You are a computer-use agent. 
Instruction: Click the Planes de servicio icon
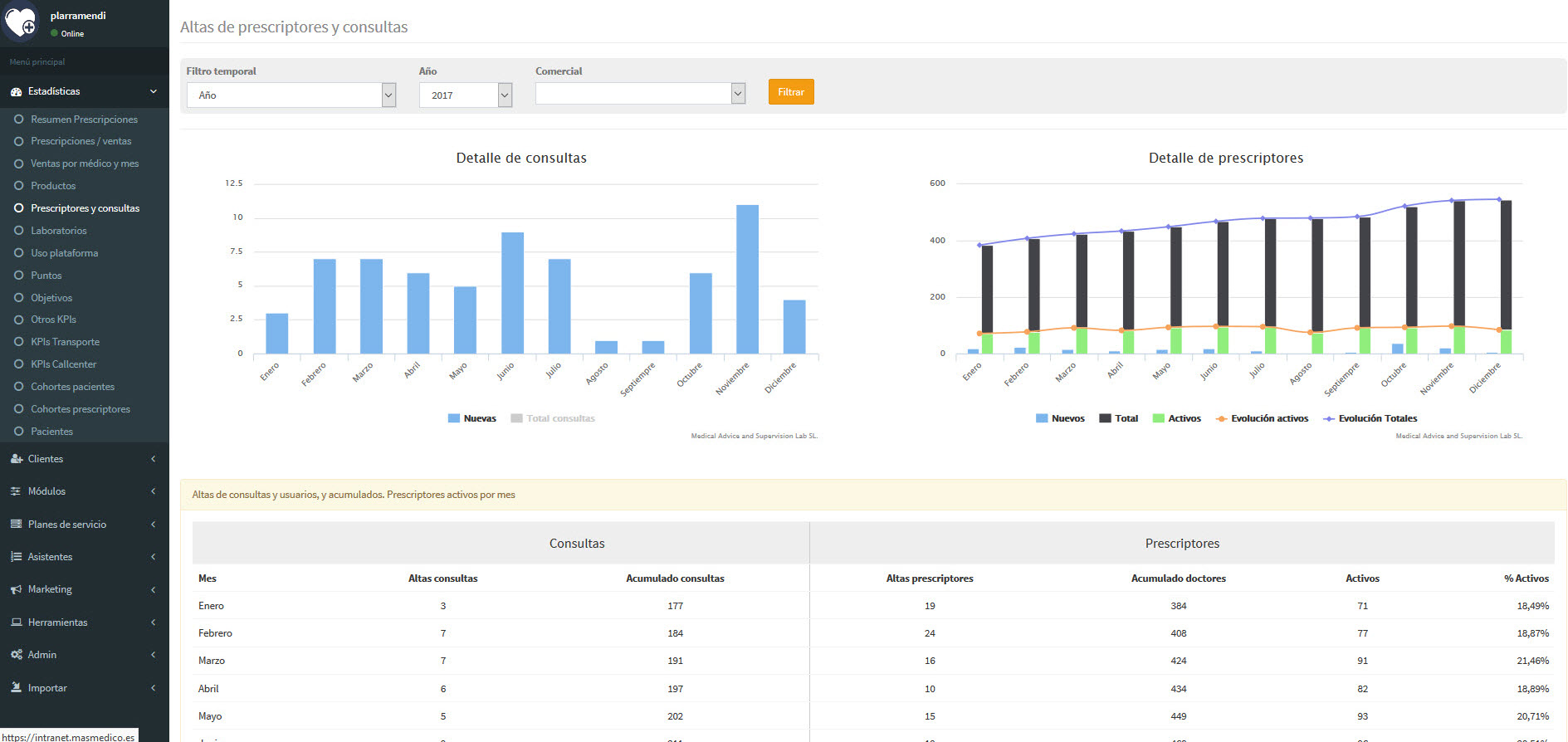click(16, 525)
